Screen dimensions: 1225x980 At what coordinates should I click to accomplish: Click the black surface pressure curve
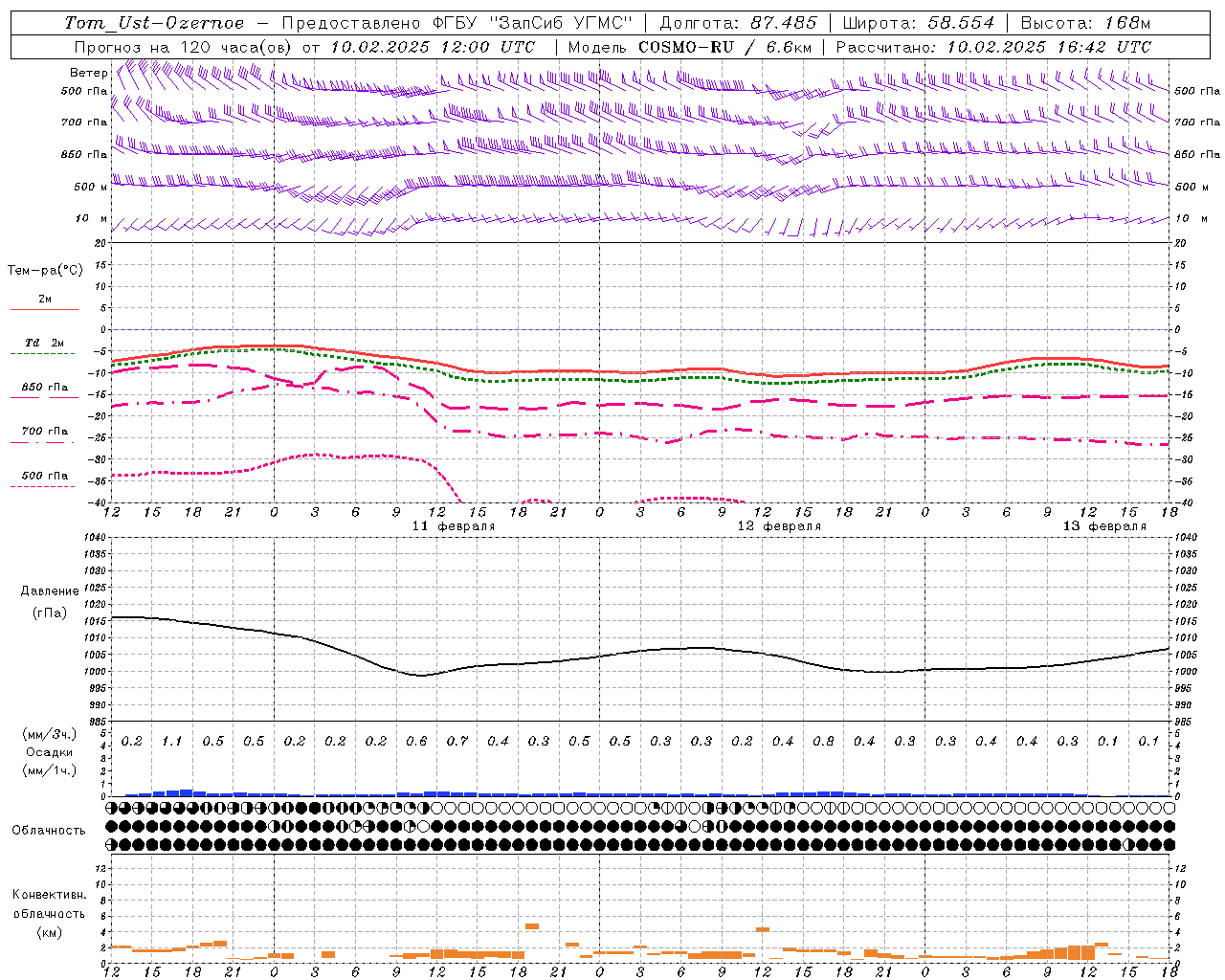pos(640,653)
